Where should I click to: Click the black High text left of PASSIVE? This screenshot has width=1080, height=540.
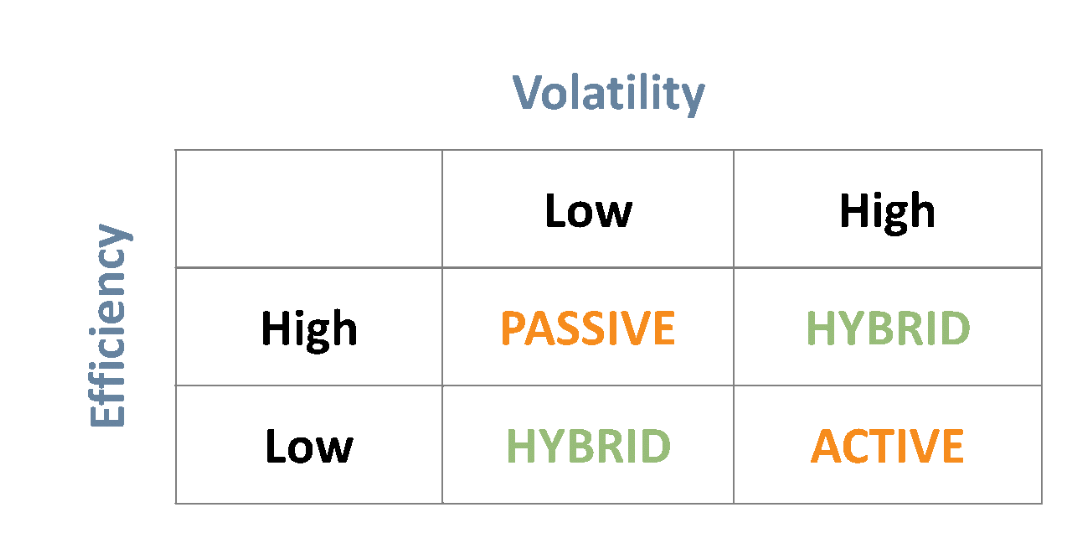(x=308, y=328)
